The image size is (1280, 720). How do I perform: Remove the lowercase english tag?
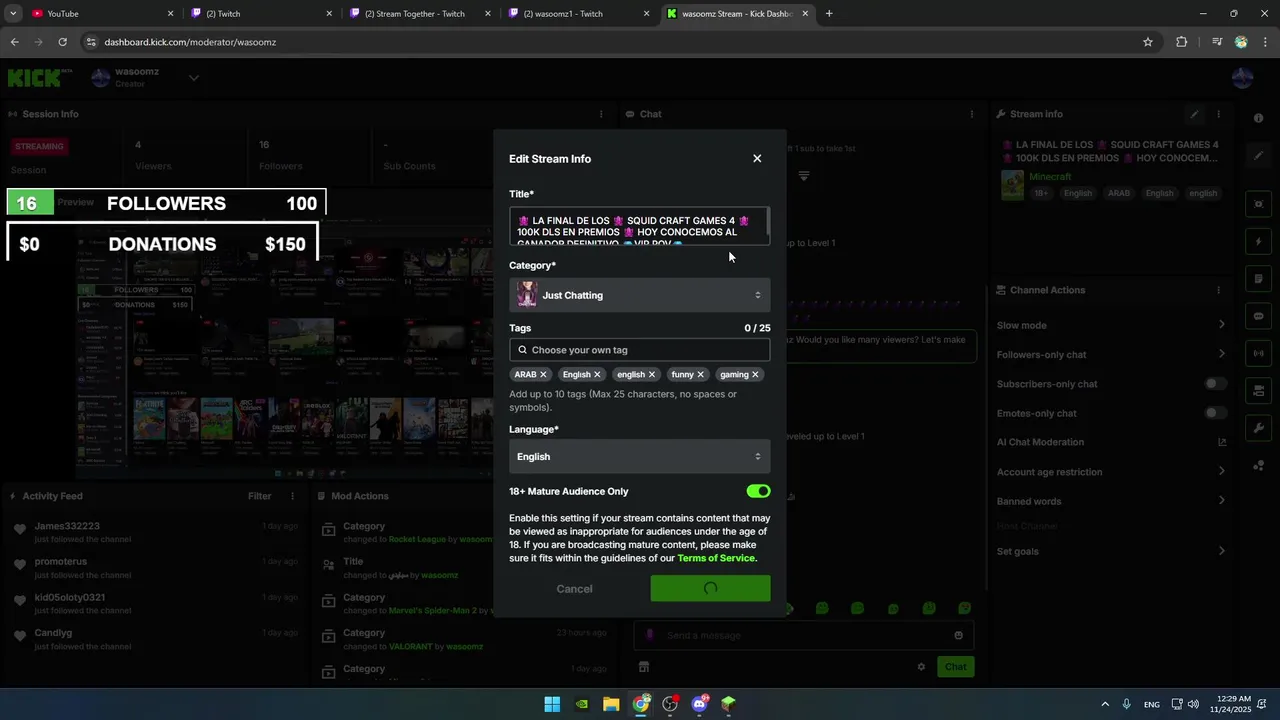click(652, 375)
